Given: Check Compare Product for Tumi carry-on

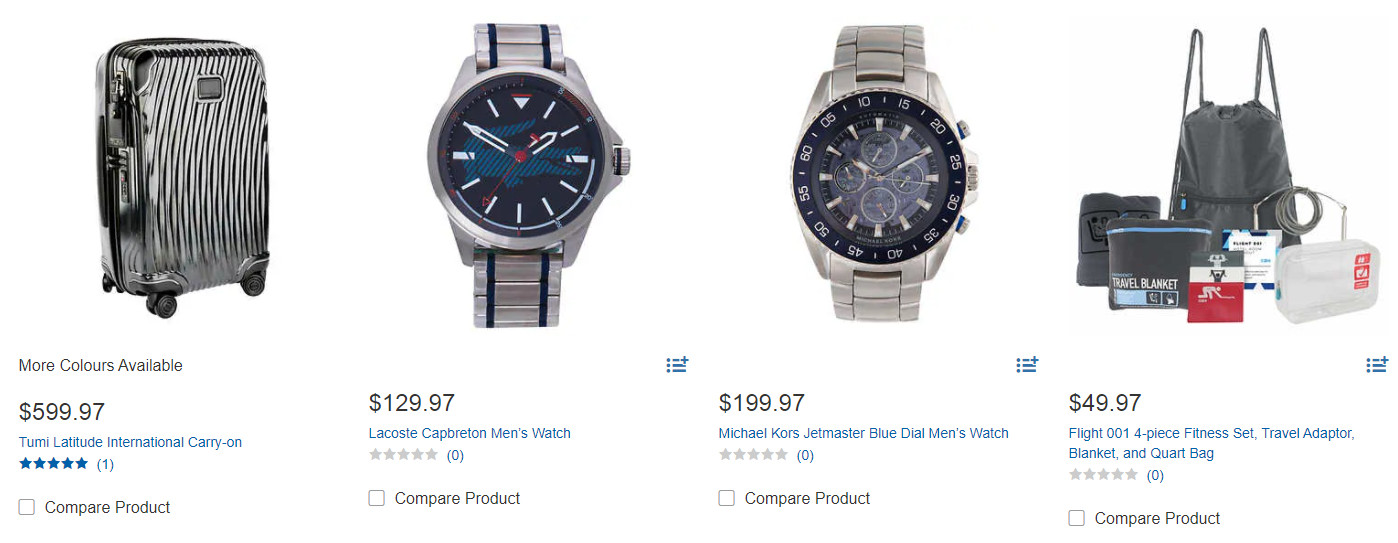Looking at the screenshot, I should point(27,507).
